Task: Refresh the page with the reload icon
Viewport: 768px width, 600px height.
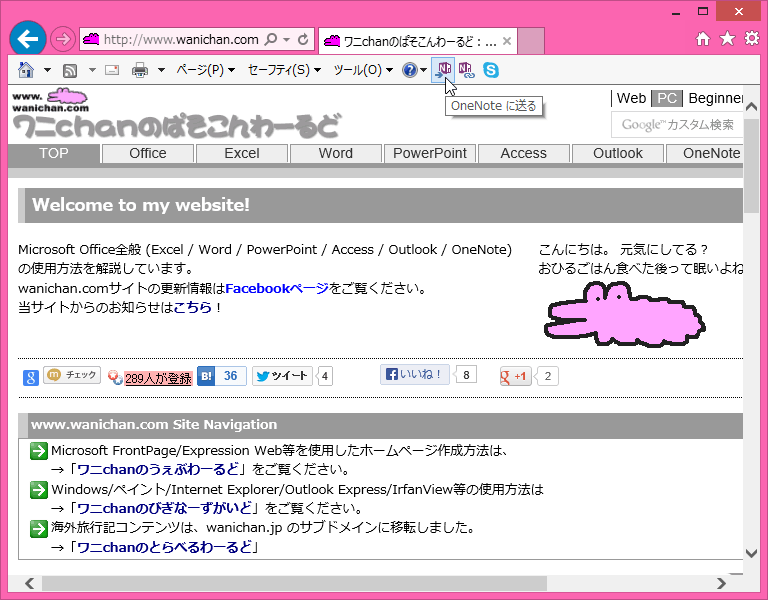Action: pyautogui.click(x=303, y=39)
